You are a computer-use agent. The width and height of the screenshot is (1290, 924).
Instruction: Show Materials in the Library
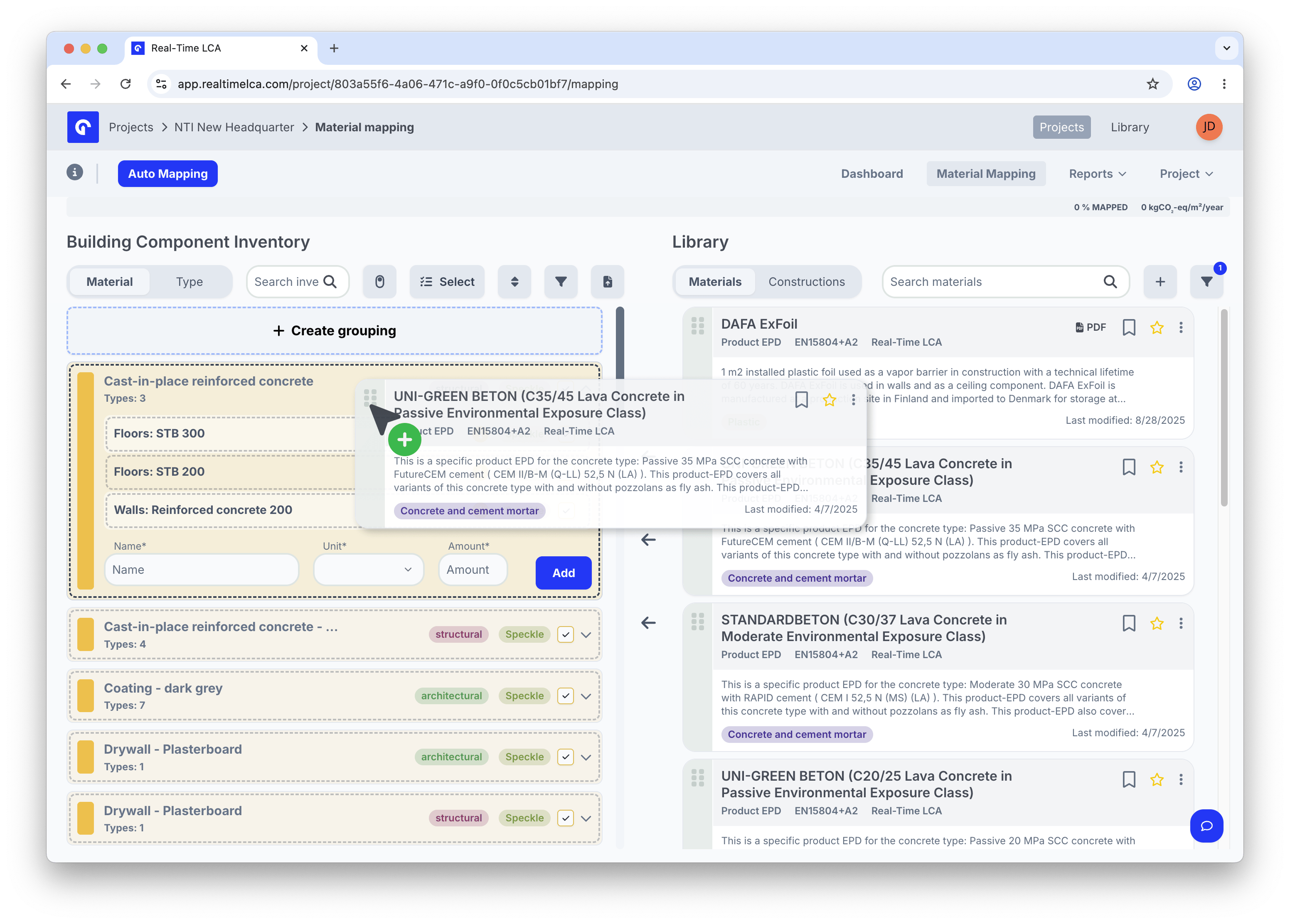715,282
